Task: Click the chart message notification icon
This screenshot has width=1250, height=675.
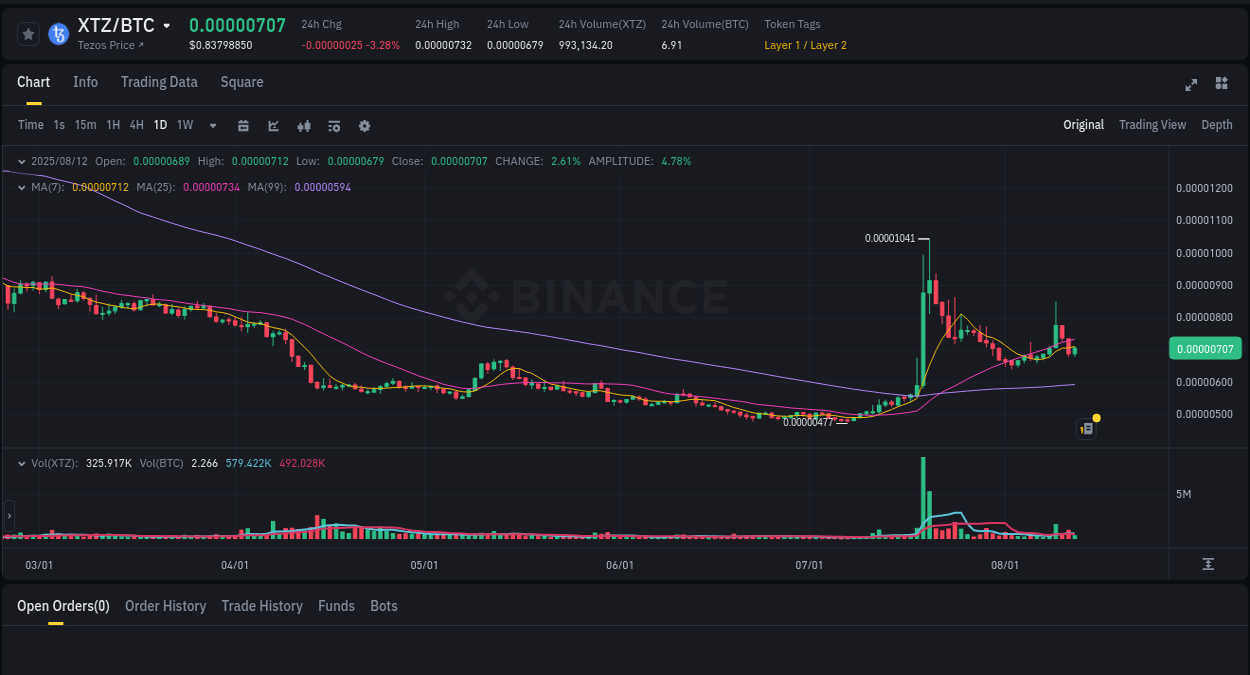Action: tap(1087, 428)
